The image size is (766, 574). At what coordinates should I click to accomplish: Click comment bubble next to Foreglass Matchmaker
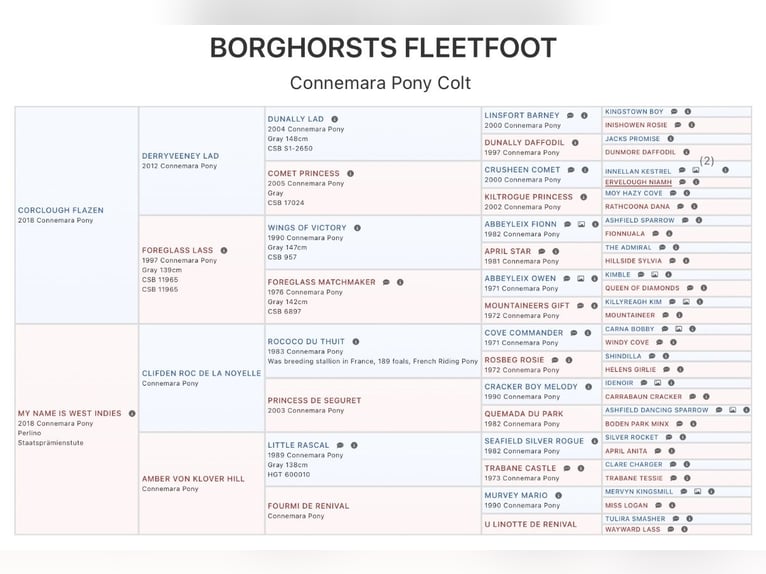click(x=386, y=282)
